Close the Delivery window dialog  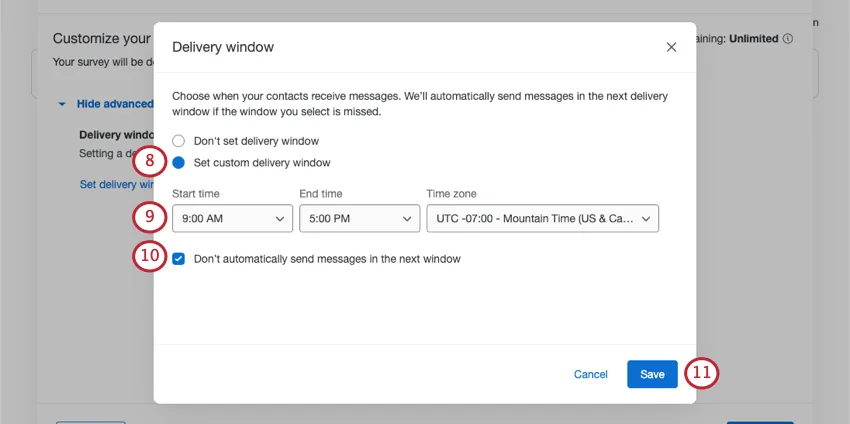pyautogui.click(x=671, y=47)
